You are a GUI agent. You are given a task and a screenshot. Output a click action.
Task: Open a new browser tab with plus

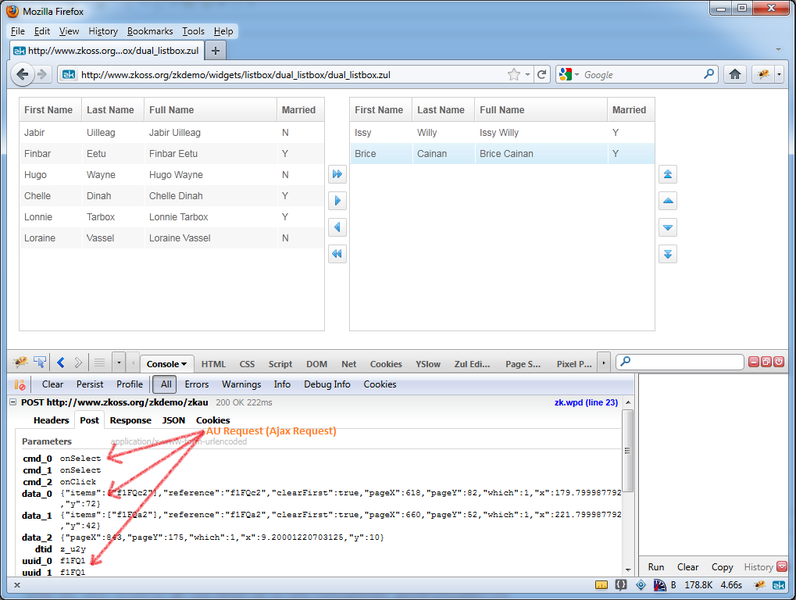(x=215, y=51)
